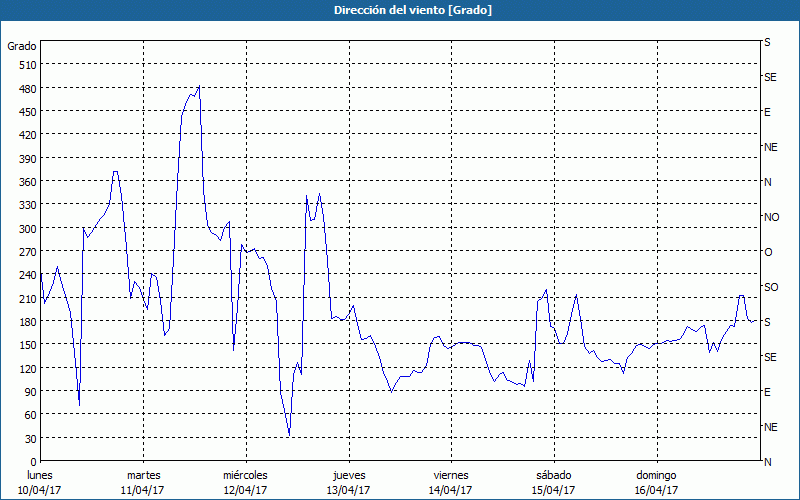Image resolution: width=800 pixels, height=500 pixels.
Task: Select the 'martes' day label
Action: click(x=143, y=475)
